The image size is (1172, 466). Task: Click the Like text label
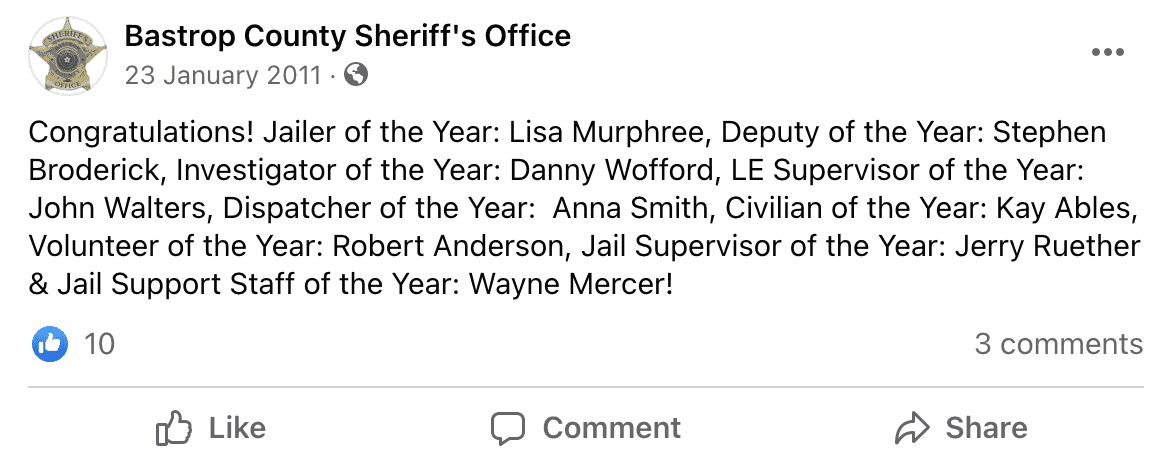coord(237,428)
